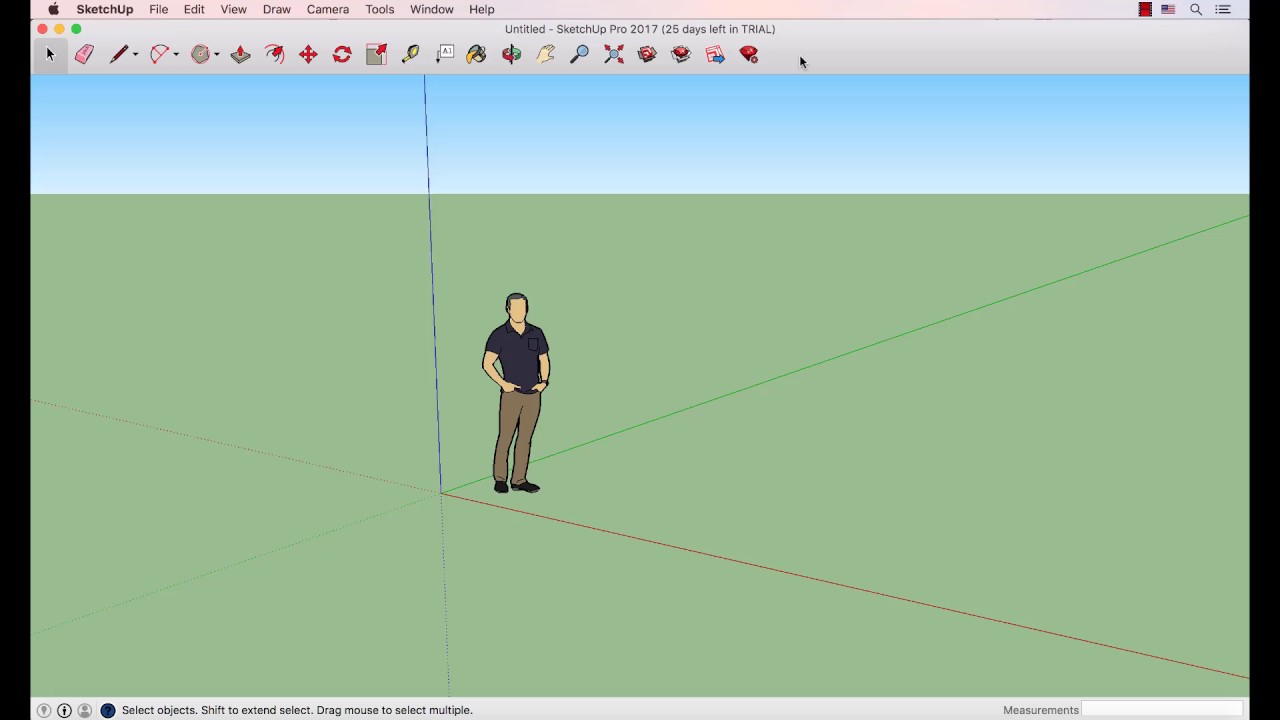This screenshot has height=720, width=1280.
Task: Click the Send to LayOut icon
Action: (715, 55)
